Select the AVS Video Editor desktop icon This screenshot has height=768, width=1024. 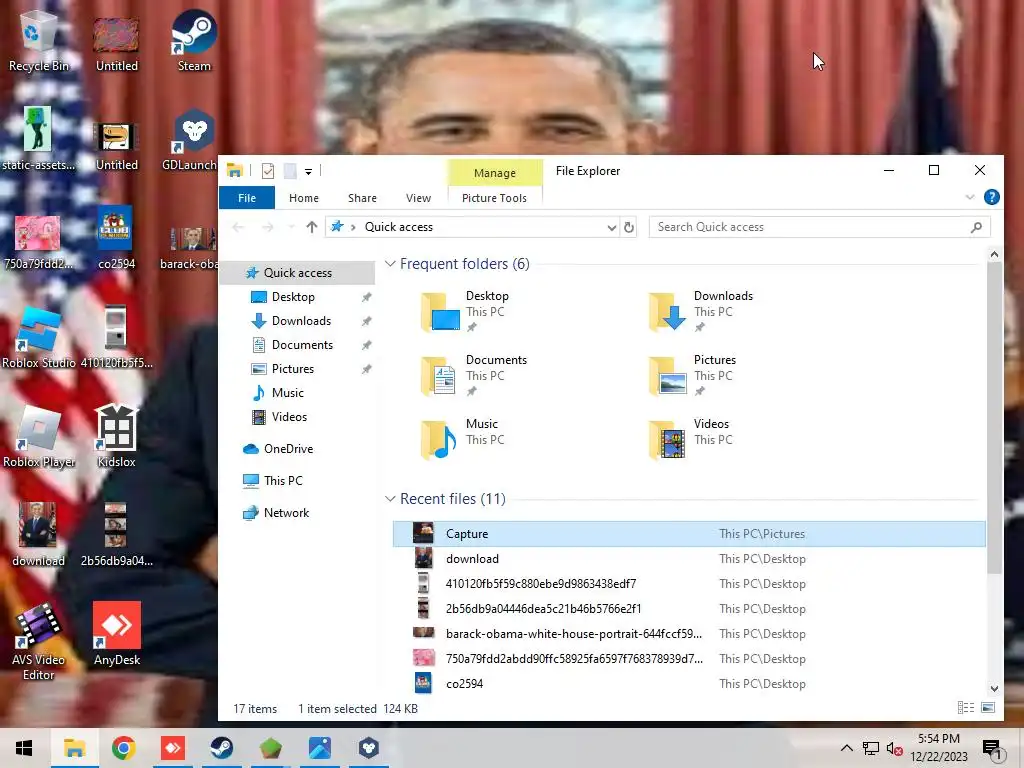pyautogui.click(x=39, y=641)
